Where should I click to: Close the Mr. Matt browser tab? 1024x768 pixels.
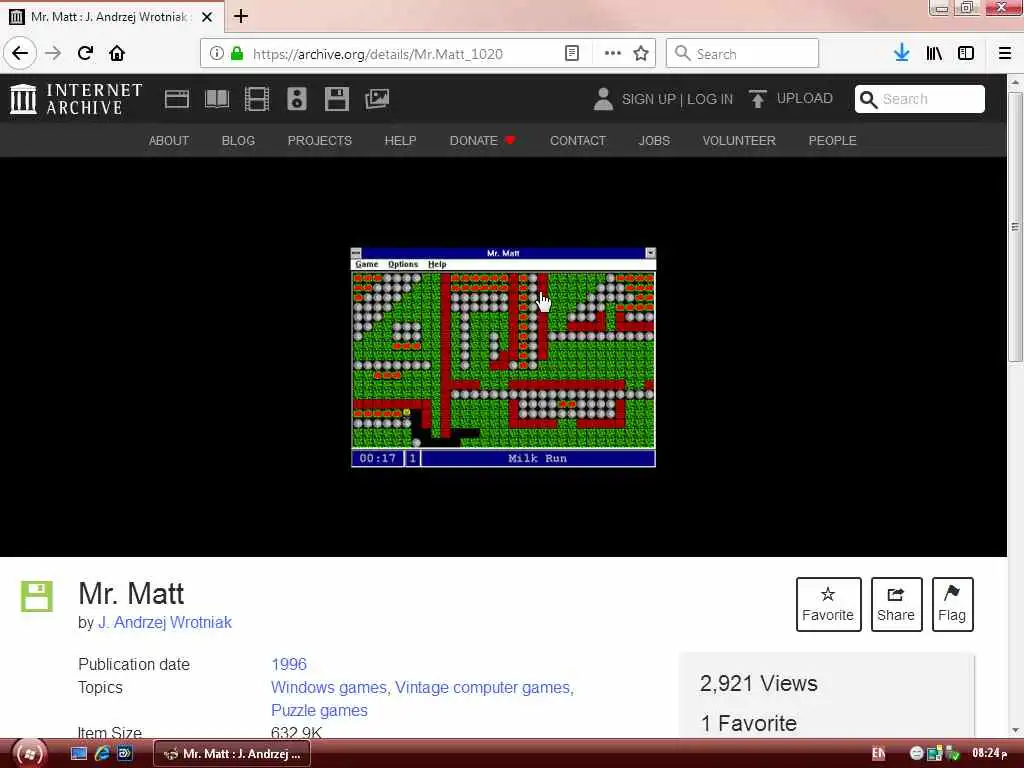[x=207, y=17]
